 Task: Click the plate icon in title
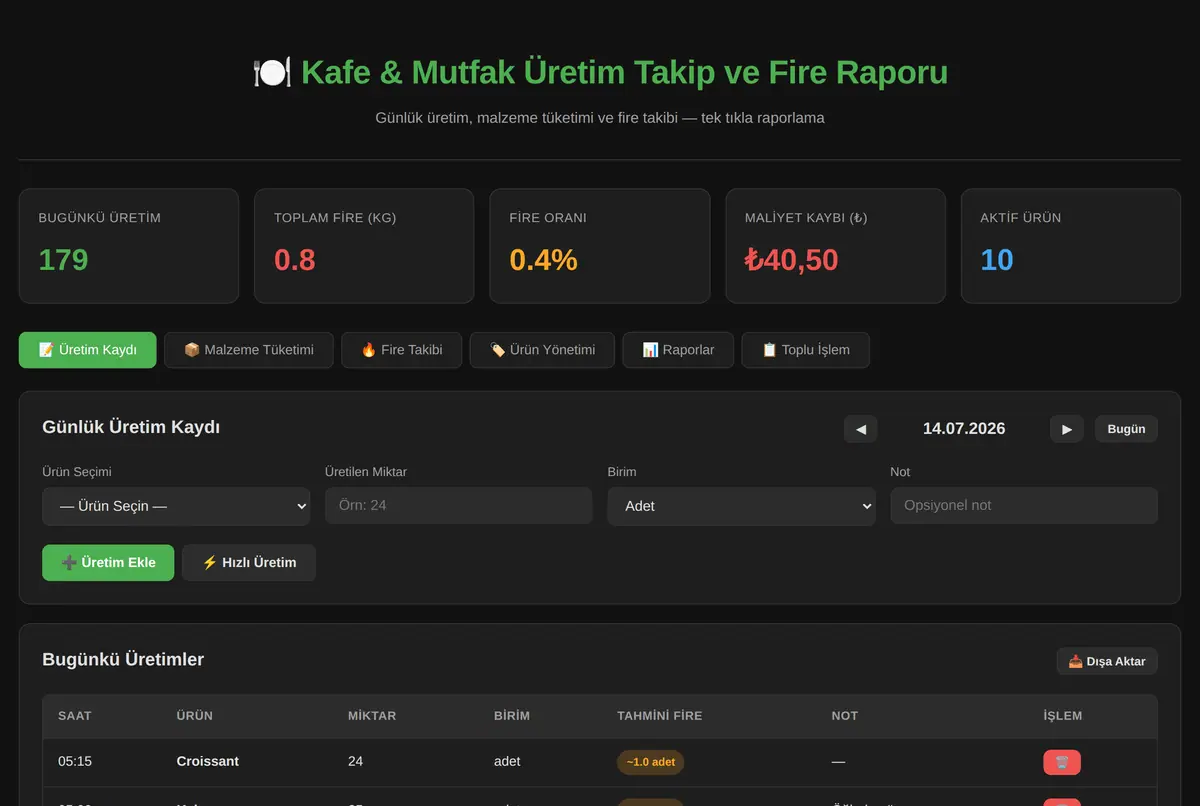pos(272,73)
